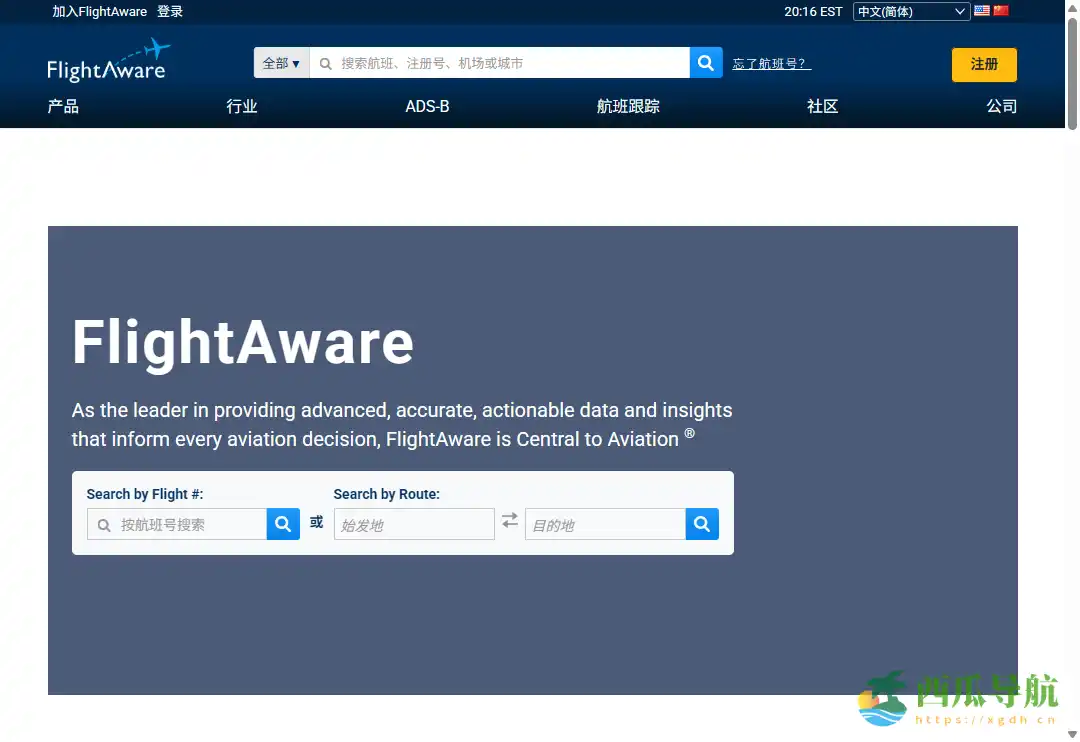The width and height of the screenshot is (1080, 742).
Task: Click the 登录 link
Action: tap(170, 11)
